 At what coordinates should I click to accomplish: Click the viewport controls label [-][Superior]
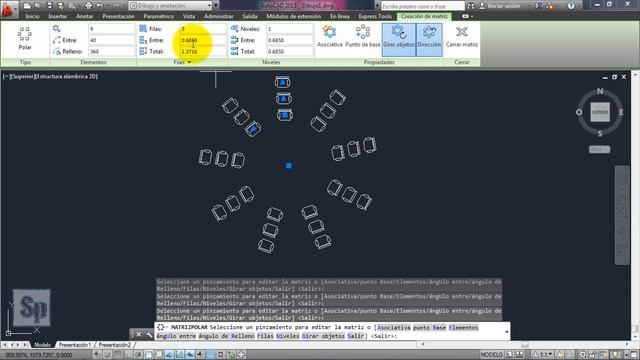(50, 76)
